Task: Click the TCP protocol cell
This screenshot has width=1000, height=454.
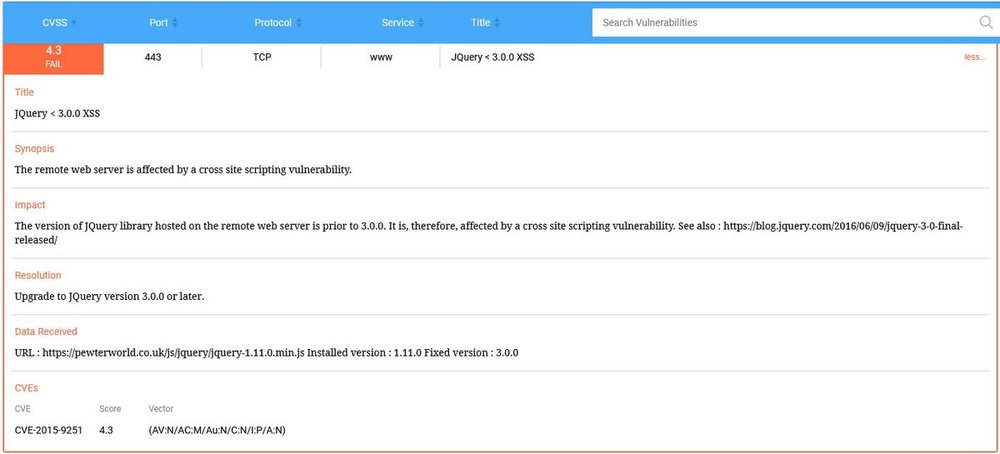Action: [x=262, y=58]
